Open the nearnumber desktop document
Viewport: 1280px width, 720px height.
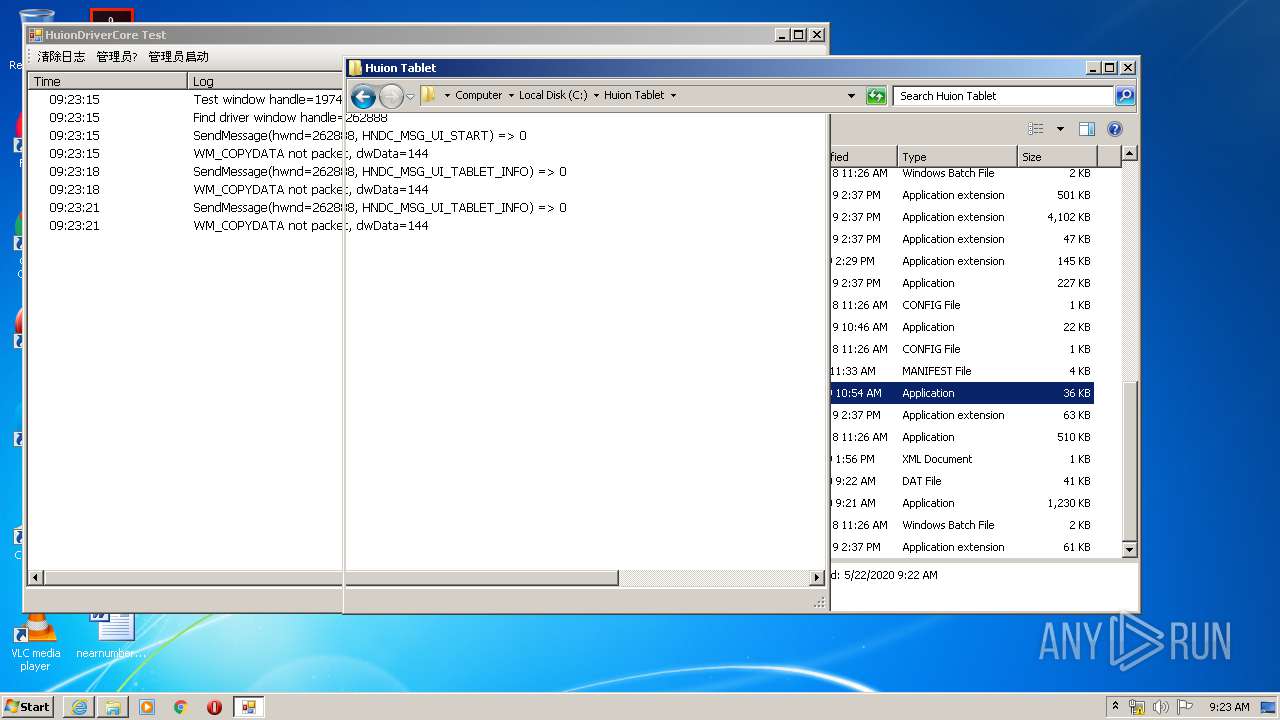pos(111,635)
